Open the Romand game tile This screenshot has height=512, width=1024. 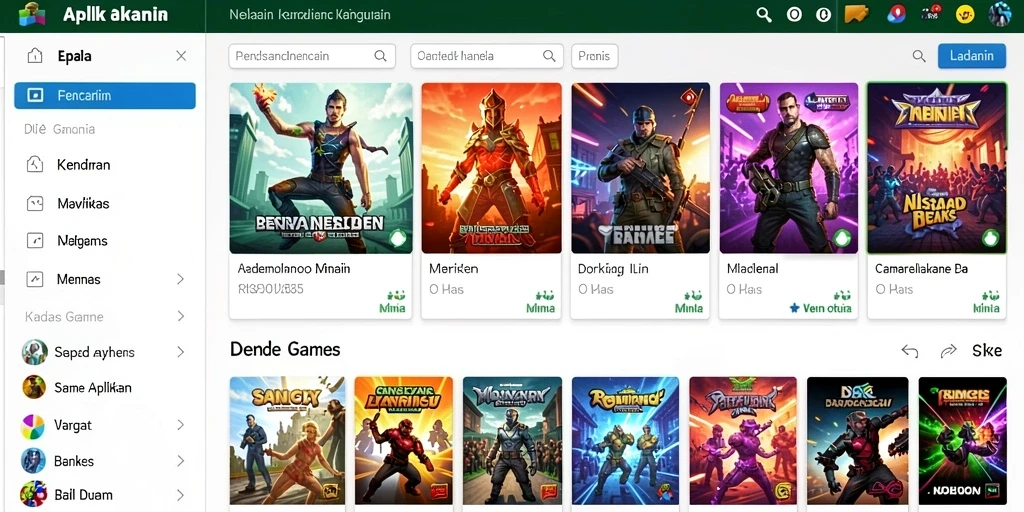pyautogui.click(x=625, y=440)
